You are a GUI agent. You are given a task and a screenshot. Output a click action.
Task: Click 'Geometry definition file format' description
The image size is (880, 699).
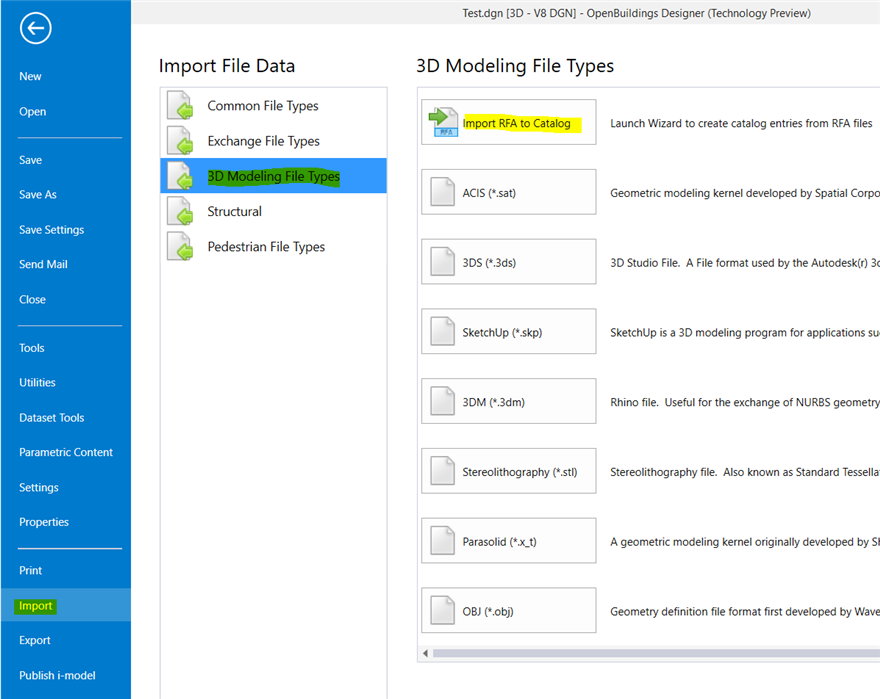tap(745, 611)
